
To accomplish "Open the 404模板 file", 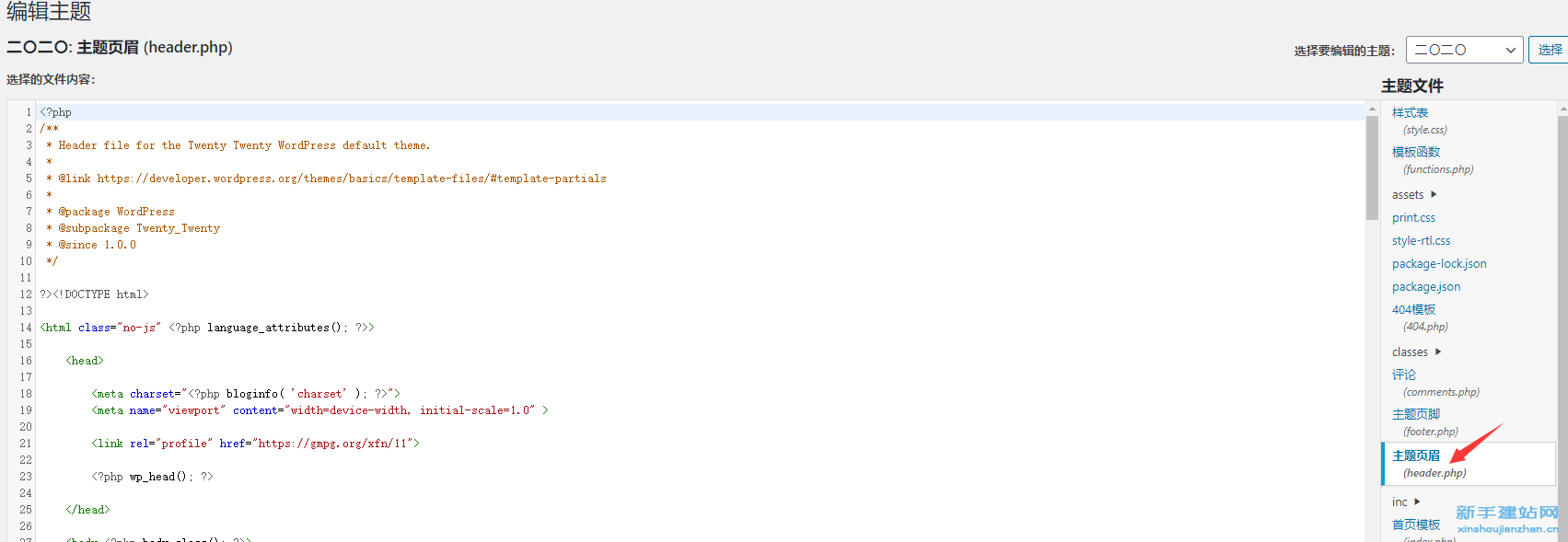I will point(1420,317).
